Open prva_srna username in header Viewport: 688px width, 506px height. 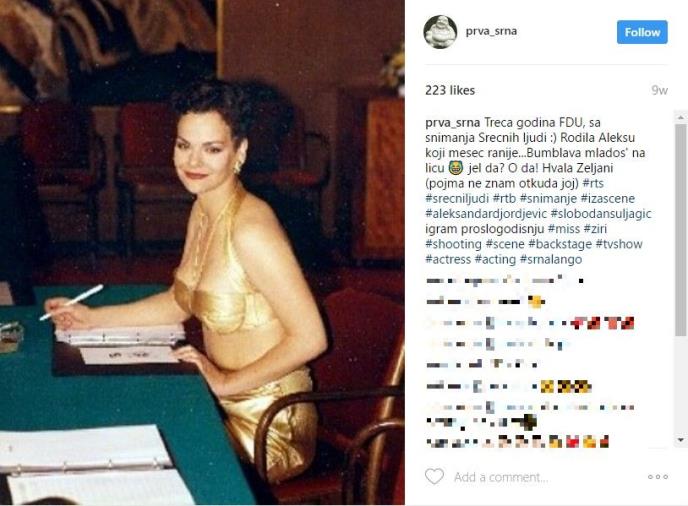(x=491, y=31)
